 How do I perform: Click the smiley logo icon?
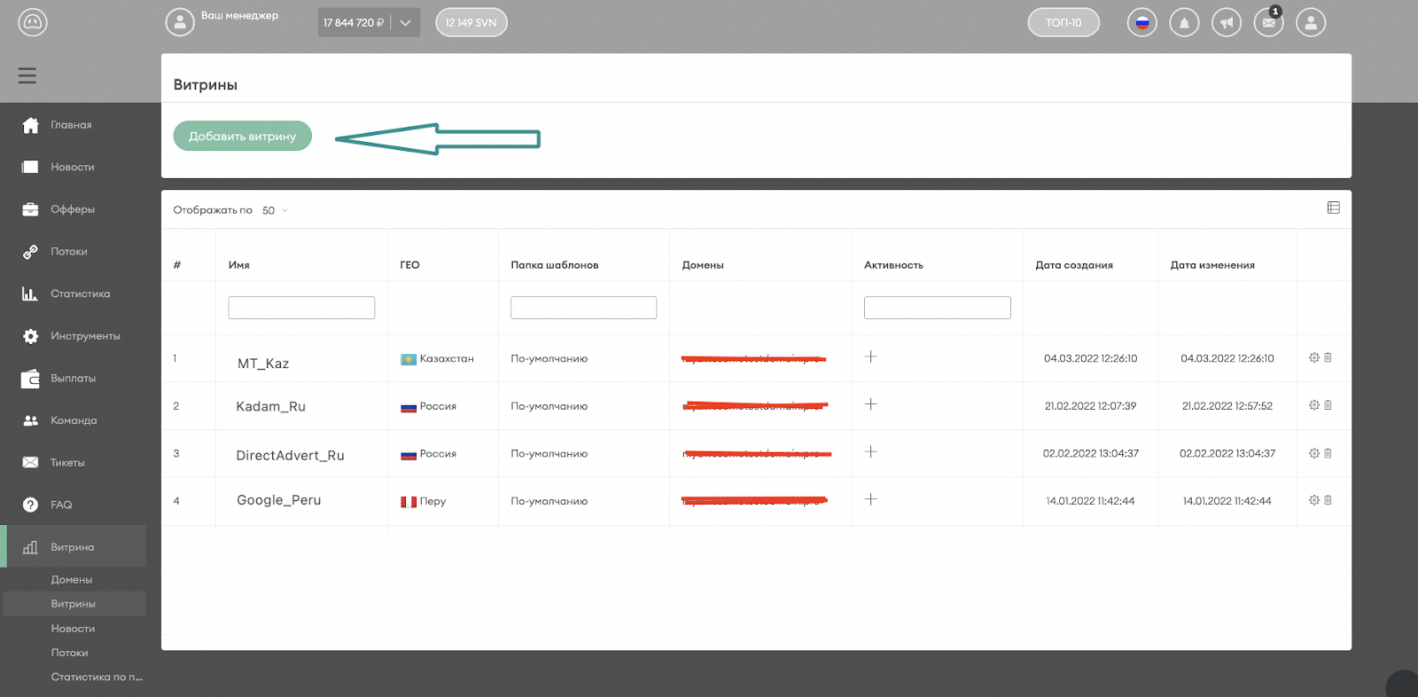(x=32, y=21)
